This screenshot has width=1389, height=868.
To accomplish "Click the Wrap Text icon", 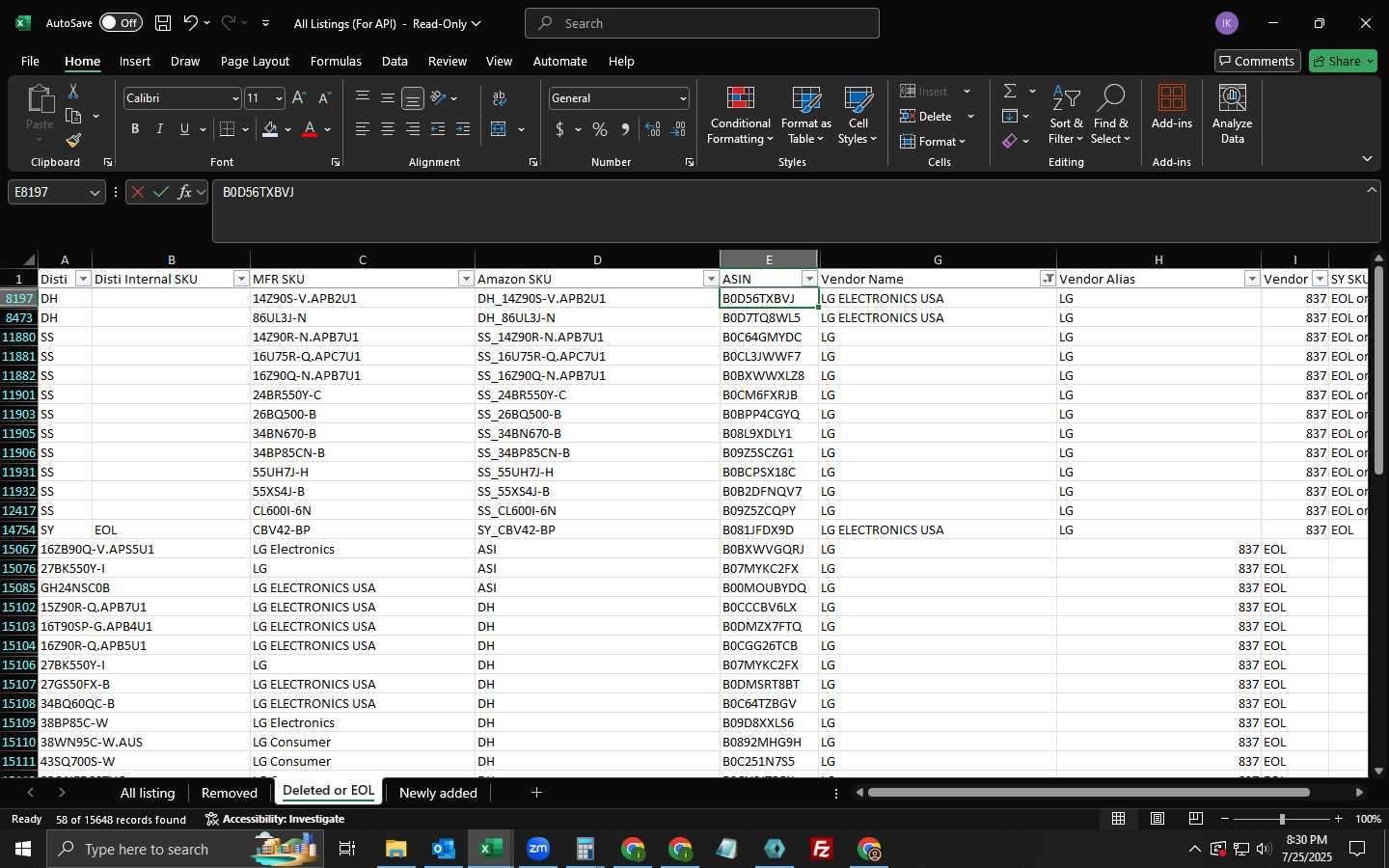I will [500, 98].
